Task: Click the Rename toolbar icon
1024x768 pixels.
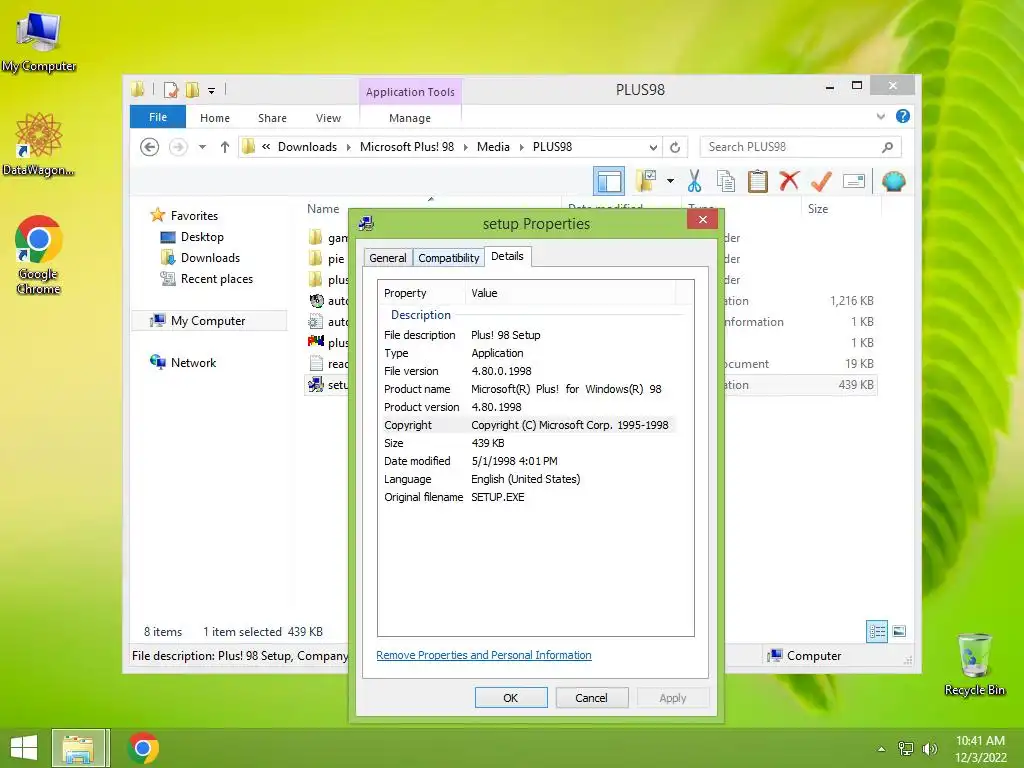Action: click(x=854, y=181)
